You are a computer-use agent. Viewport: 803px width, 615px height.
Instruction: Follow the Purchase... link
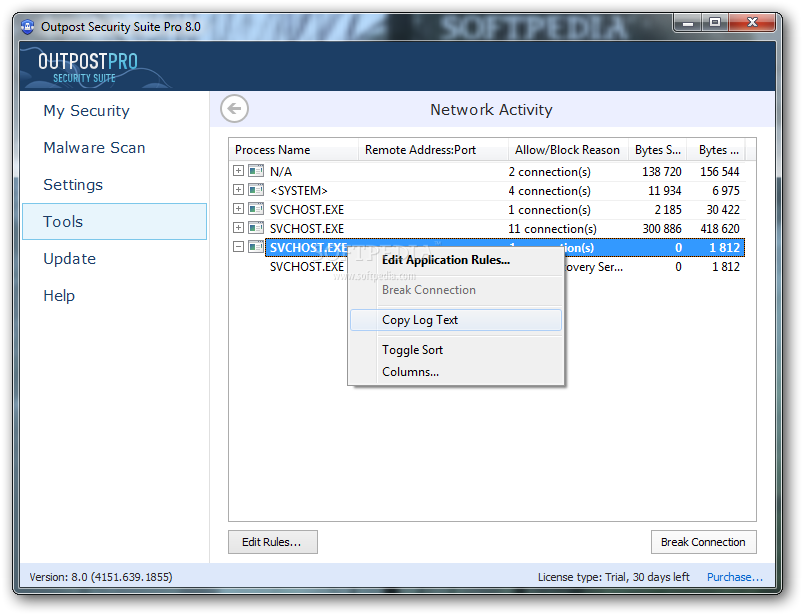pos(734,577)
